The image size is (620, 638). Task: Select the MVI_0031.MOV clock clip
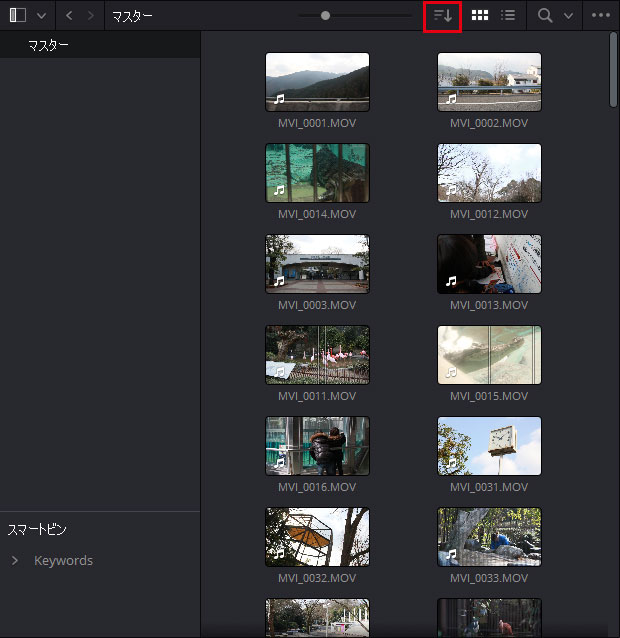pos(489,446)
